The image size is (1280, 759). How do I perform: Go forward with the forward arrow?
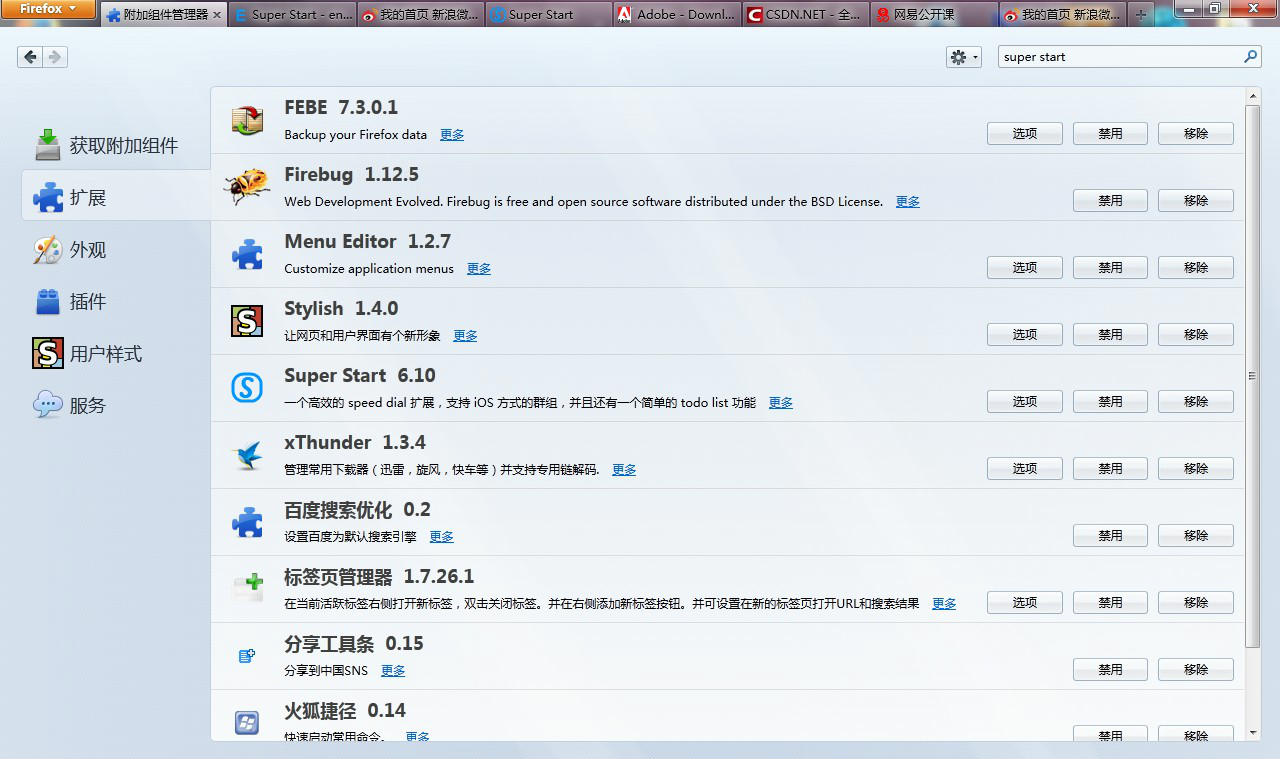point(55,57)
